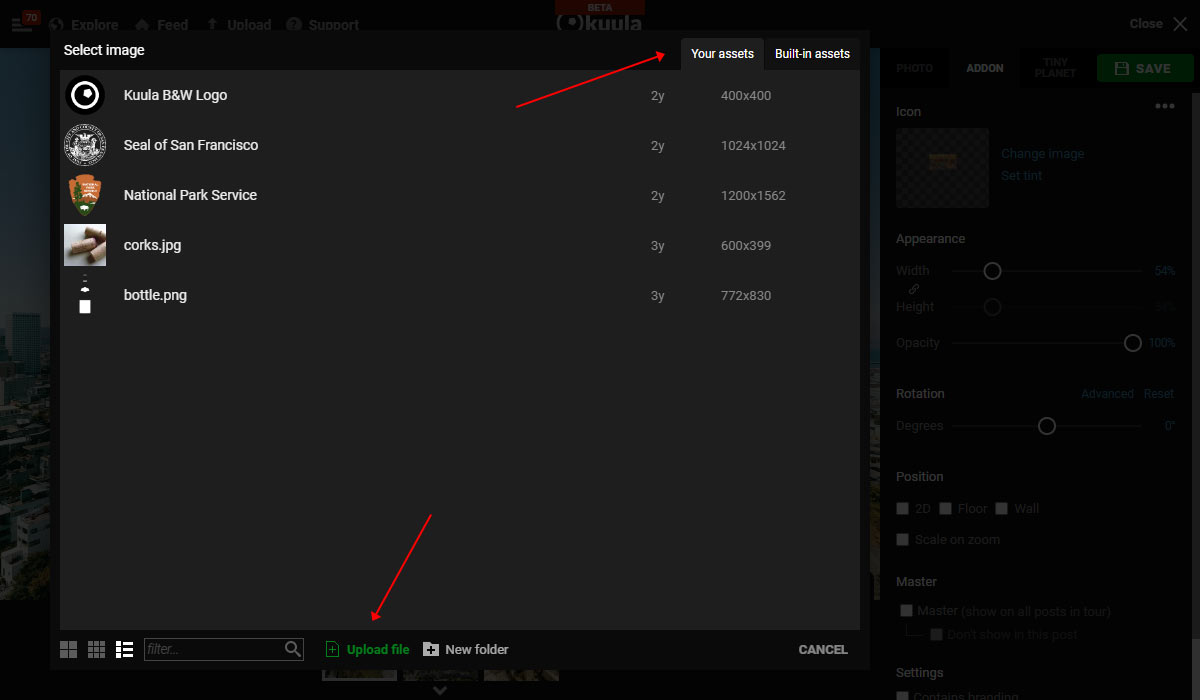This screenshot has width=1200, height=700.
Task: Enable Master show on all posts checkbox
Action: coord(906,611)
